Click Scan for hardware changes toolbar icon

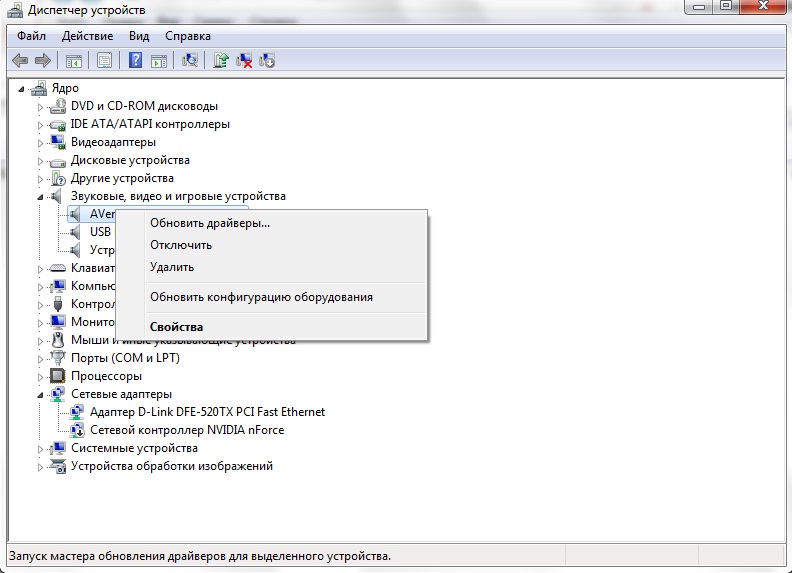point(190,61)
